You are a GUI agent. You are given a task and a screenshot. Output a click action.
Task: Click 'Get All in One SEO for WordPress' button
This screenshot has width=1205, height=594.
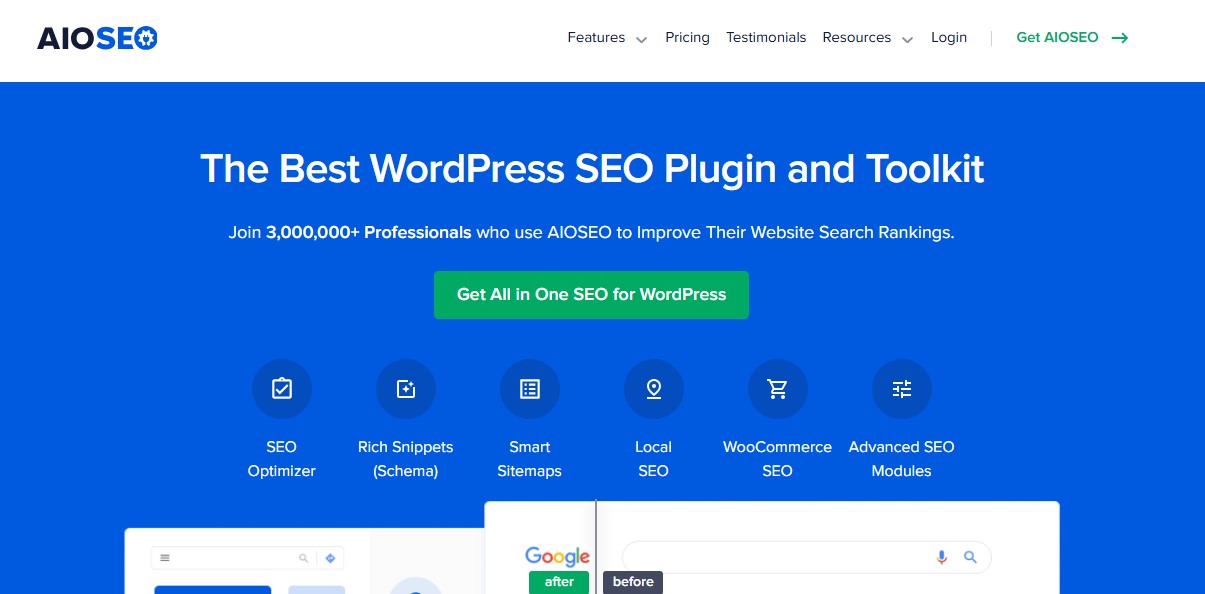591,294
